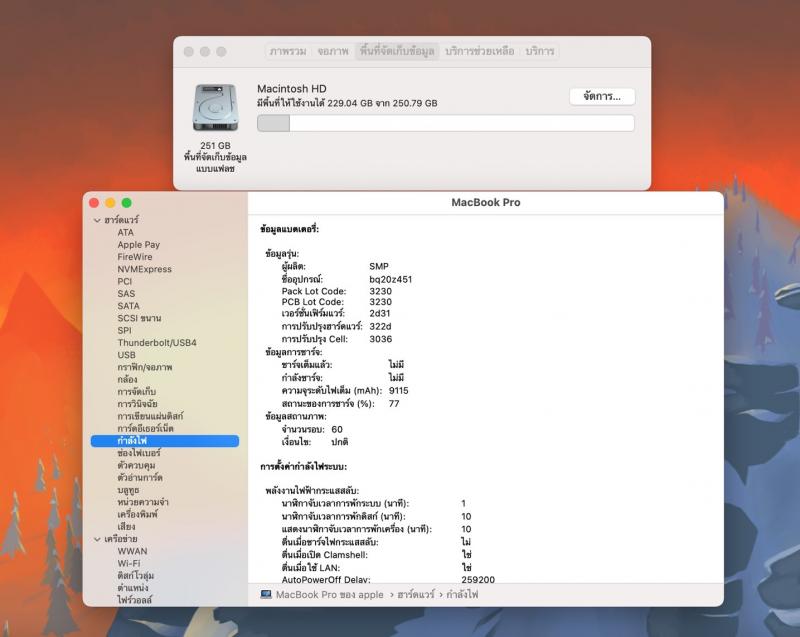The image size is (800, 637).
Task: Select Apple Pay in the sidebar
Action: (138, 245)
